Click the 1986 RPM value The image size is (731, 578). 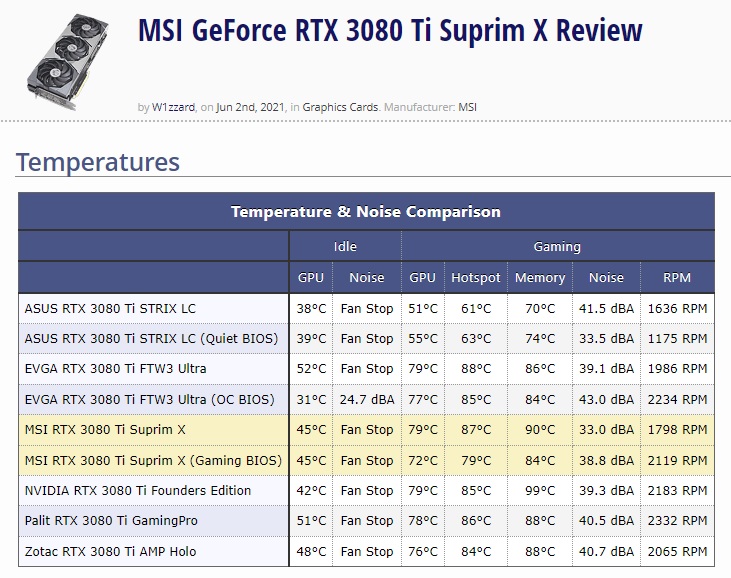pos(677,369)
